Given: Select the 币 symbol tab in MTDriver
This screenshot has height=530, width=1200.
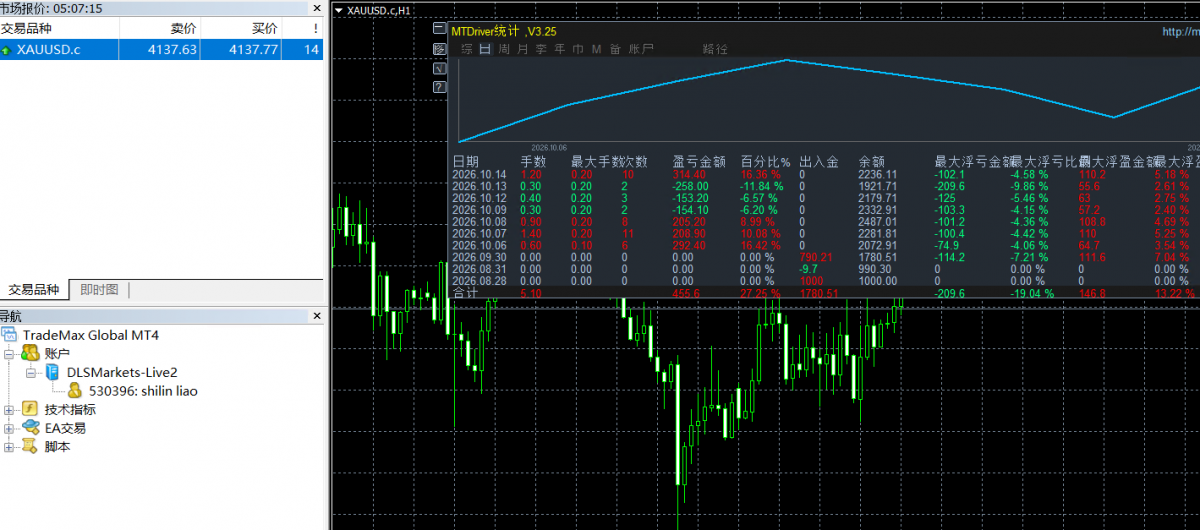Looking at the screenshot, I should [578, 48].
